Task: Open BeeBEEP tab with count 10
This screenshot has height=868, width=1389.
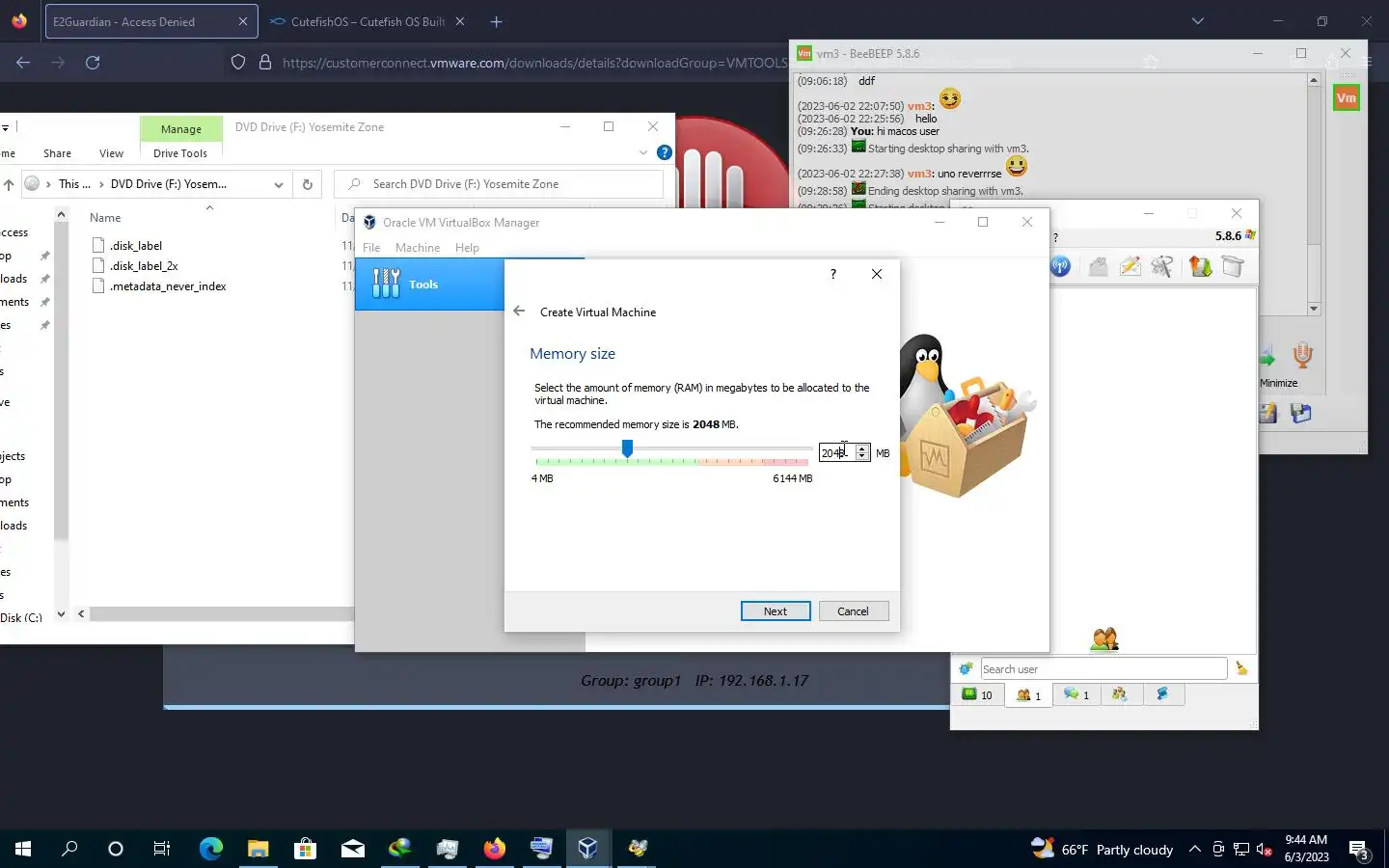Action: [x=978, y=694]
